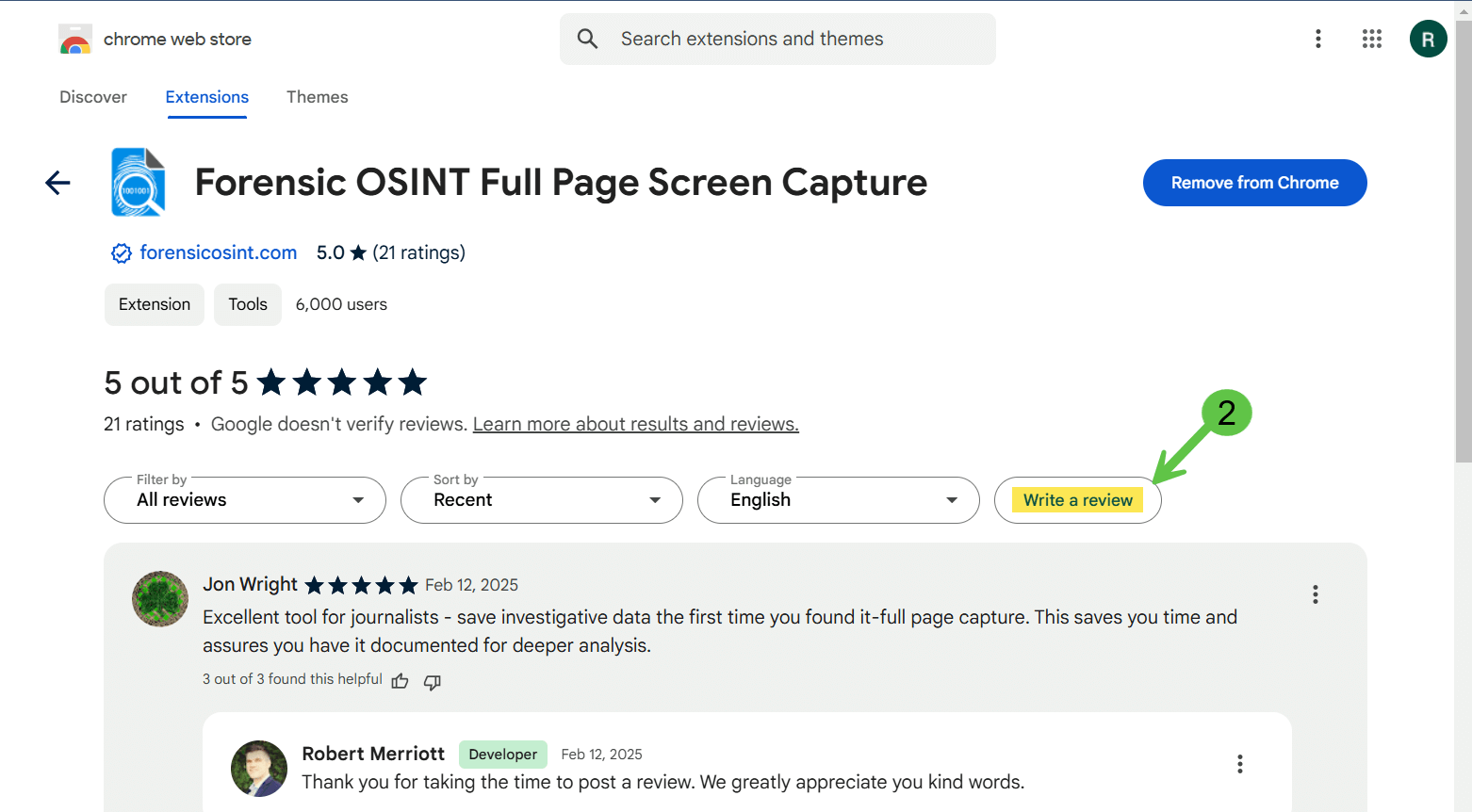
Task: Open the Google apps grid
Action: [x=1372, y=39]
